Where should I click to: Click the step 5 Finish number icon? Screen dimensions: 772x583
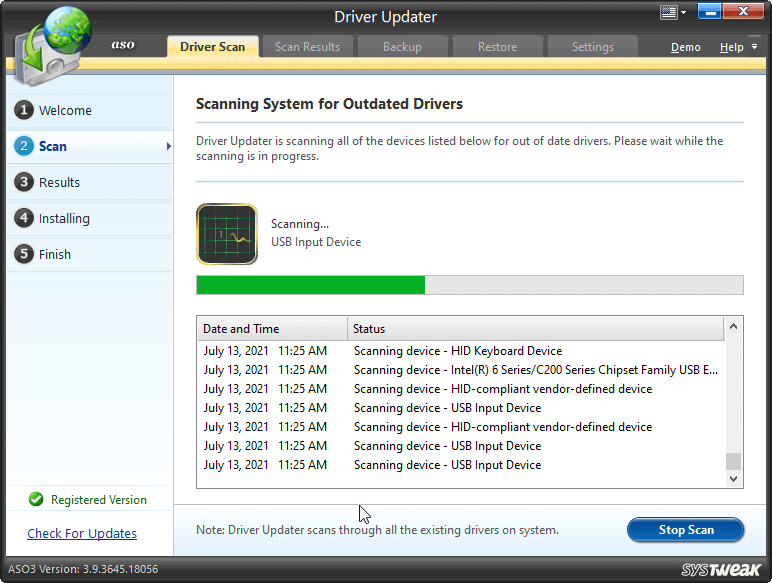coord(23,255)
